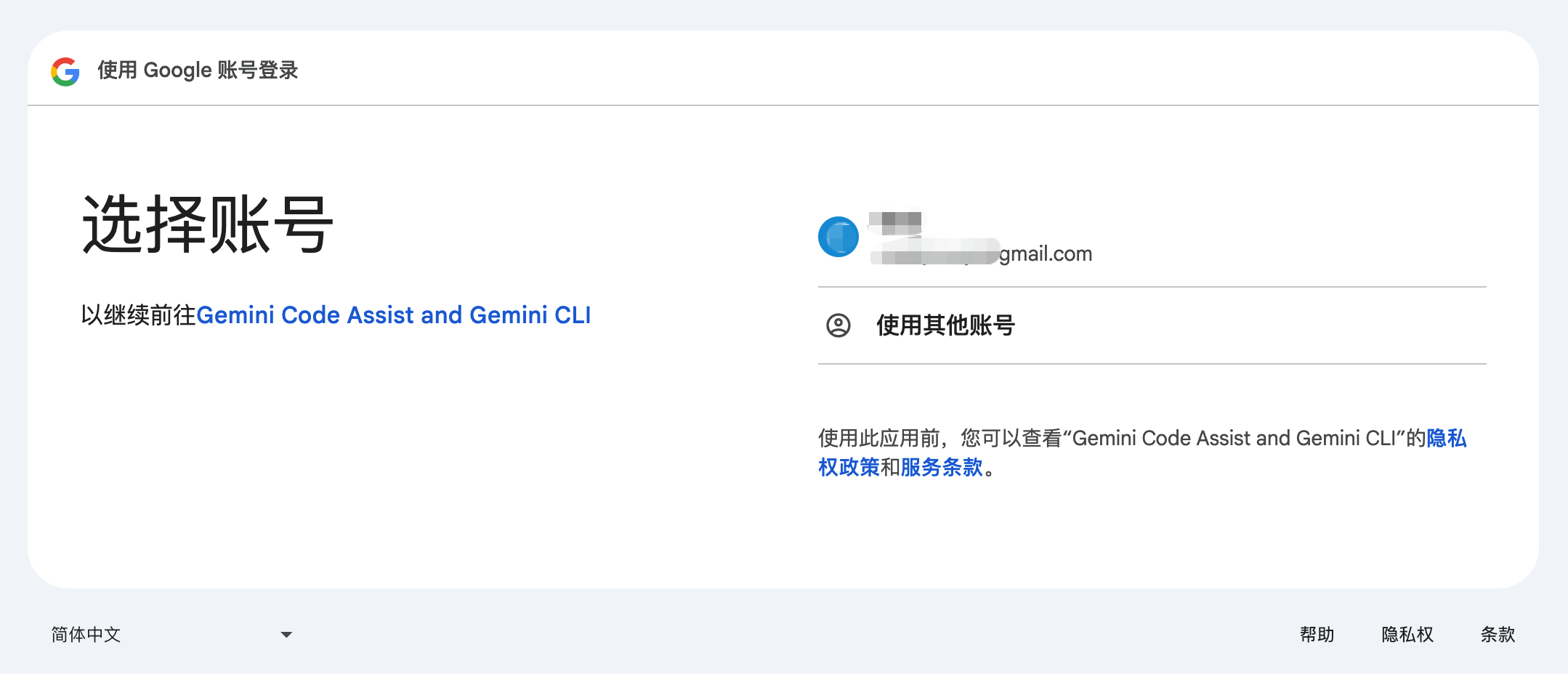Click 条款 in the footer
This screenshot has width=1568, height=674.
point(1498,634)
